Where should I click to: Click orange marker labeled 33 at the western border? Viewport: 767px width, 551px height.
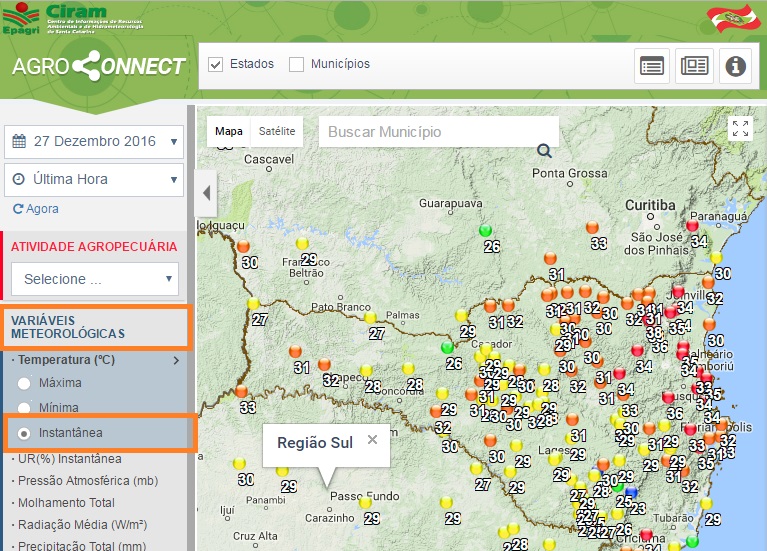click(x=241, y=391)
